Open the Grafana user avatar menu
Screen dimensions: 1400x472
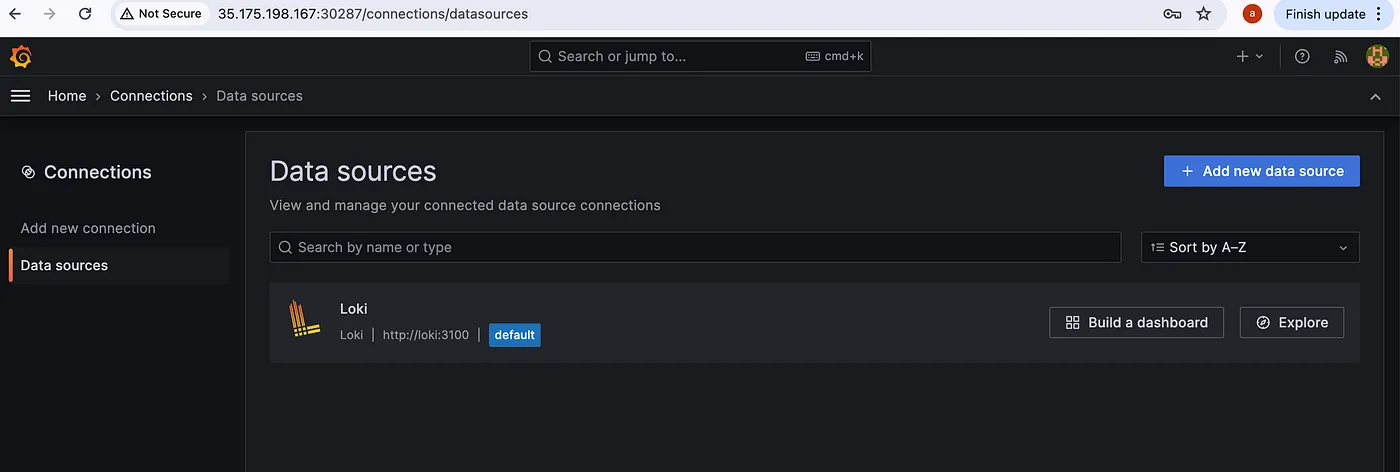click(1377, 56)
